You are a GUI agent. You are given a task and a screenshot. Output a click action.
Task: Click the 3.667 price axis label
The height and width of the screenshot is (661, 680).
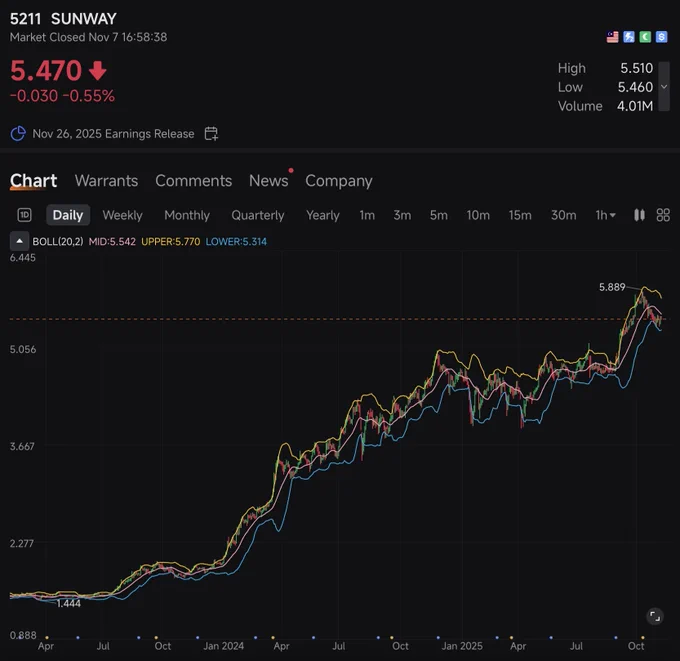[23, 446]
